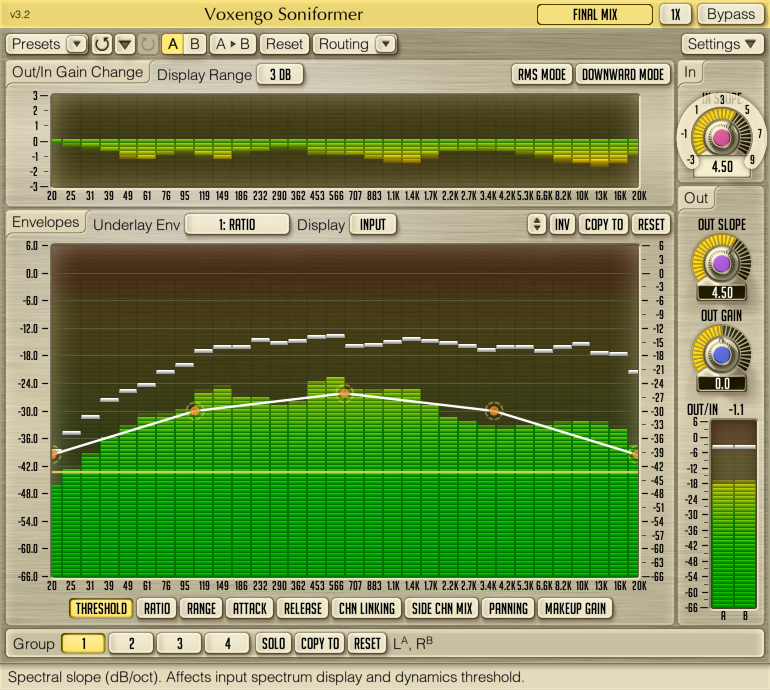Click the INV envelope button
This screenshot has width=770, height=690.
562,224
